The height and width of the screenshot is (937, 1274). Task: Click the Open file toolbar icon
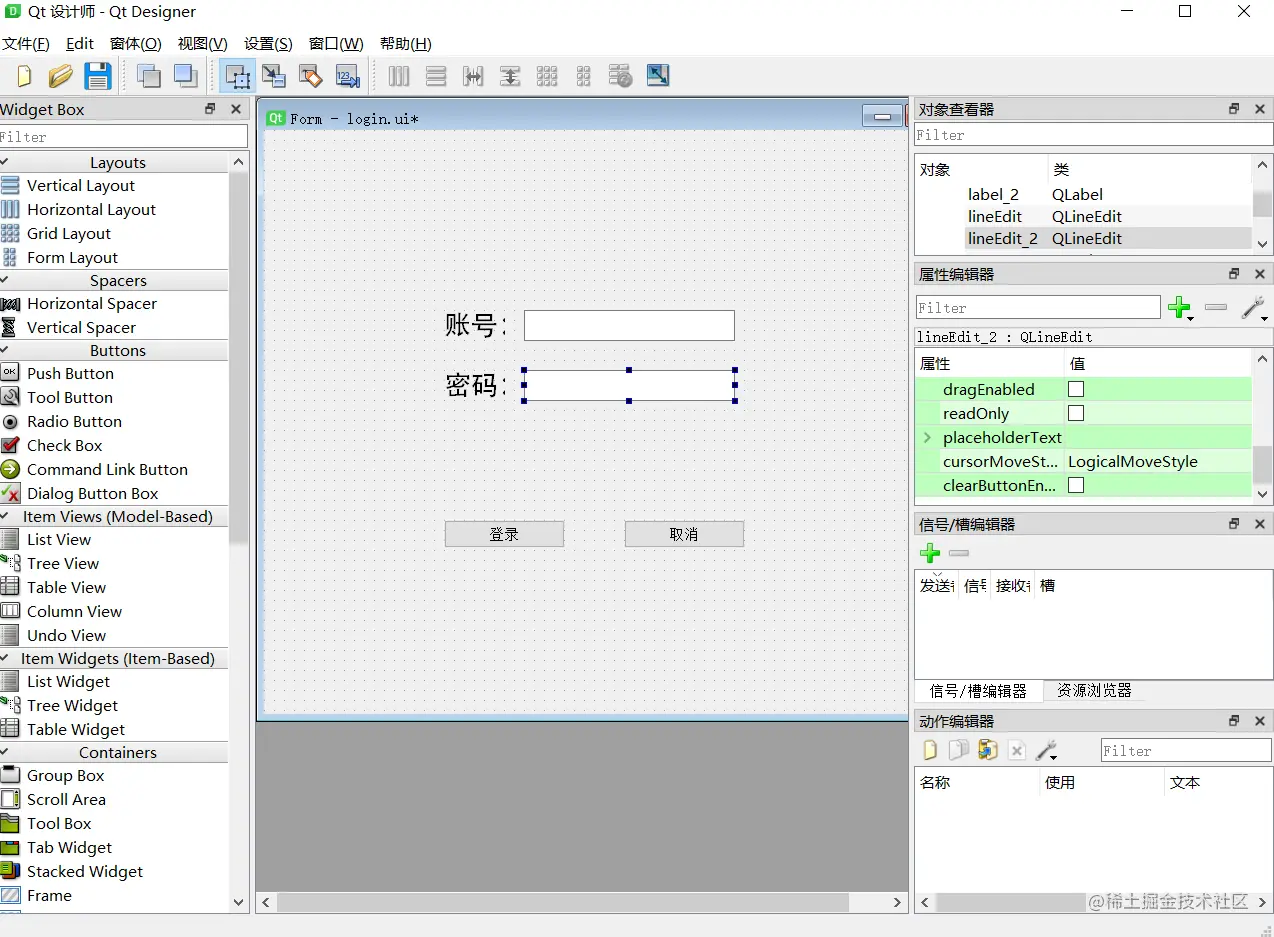[61, 76]
